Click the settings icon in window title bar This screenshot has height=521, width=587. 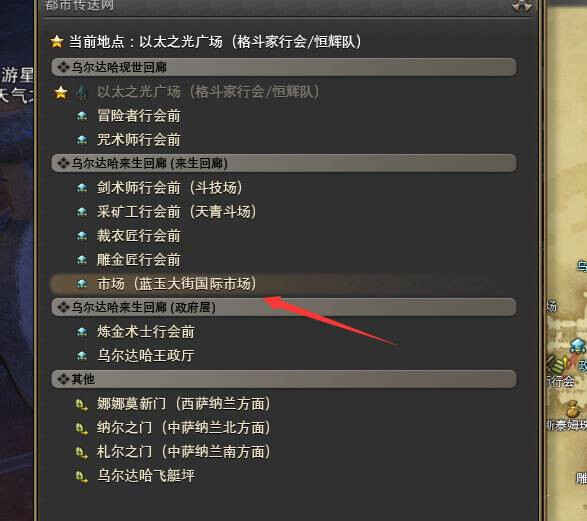522,6
